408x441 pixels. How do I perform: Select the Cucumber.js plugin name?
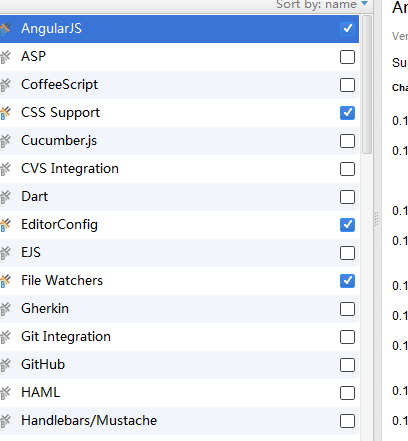(x=59, y=141)
